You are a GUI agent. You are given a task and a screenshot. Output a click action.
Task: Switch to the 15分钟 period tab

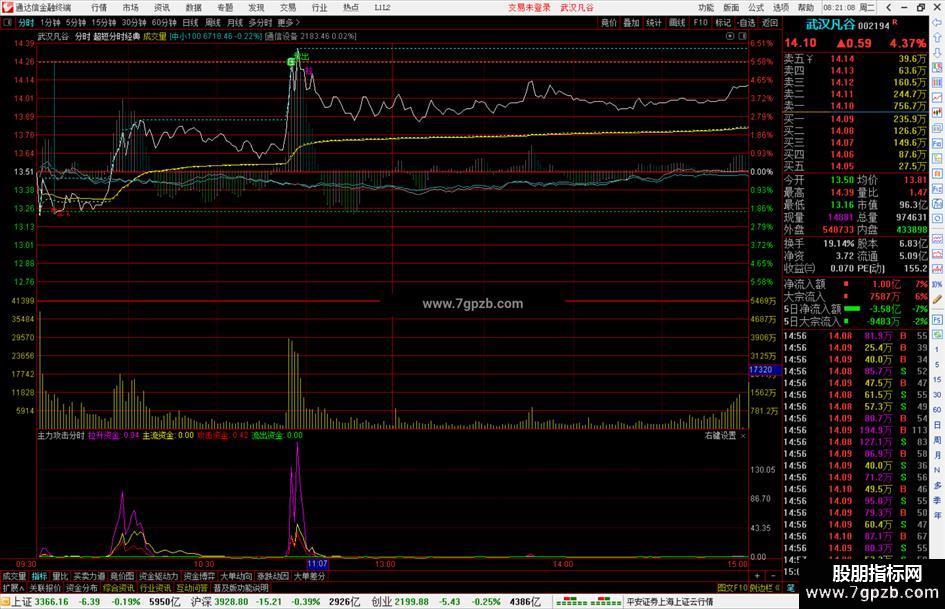click(104, 23)
